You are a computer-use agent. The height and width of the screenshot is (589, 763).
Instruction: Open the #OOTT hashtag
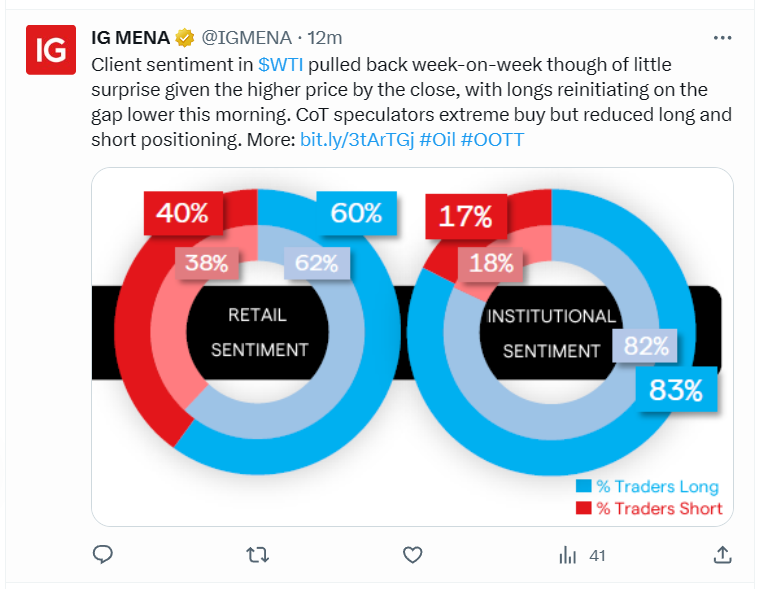click(x=492, y=140)
